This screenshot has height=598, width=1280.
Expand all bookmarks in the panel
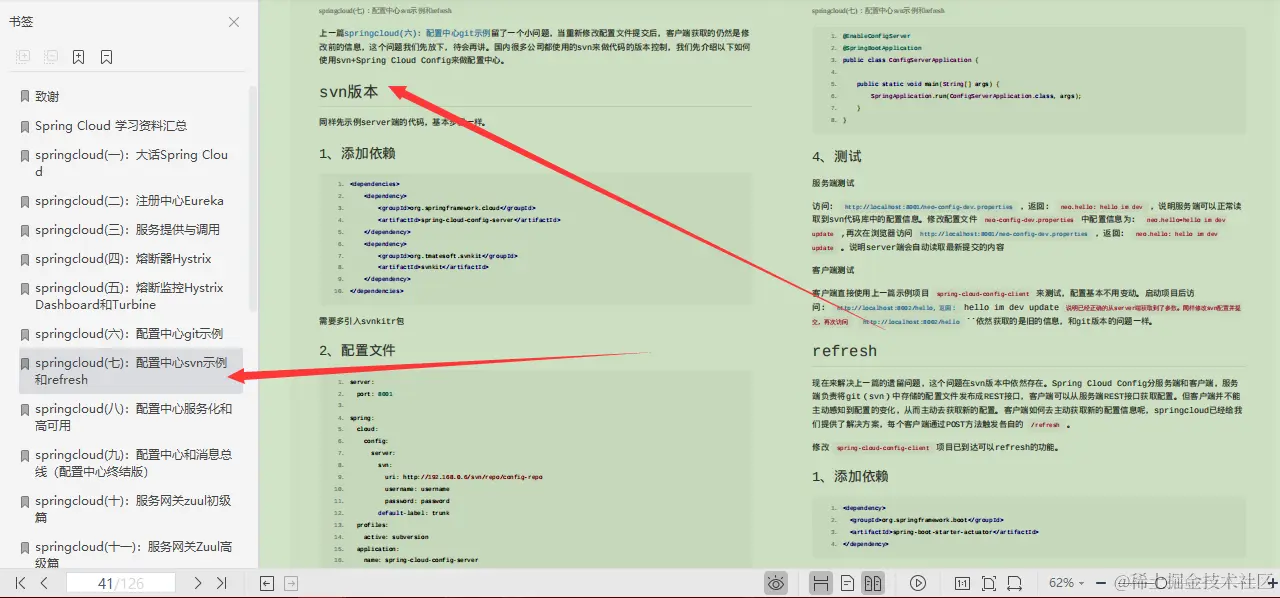coord(24,57)
